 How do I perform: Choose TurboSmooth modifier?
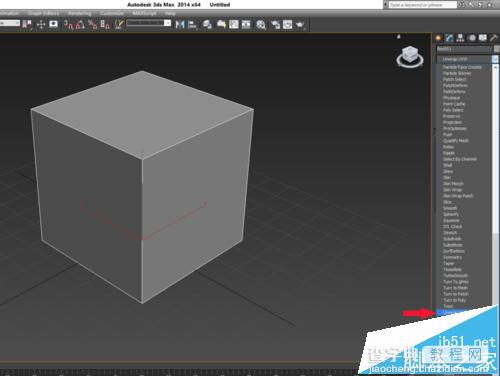pos(455,276)
